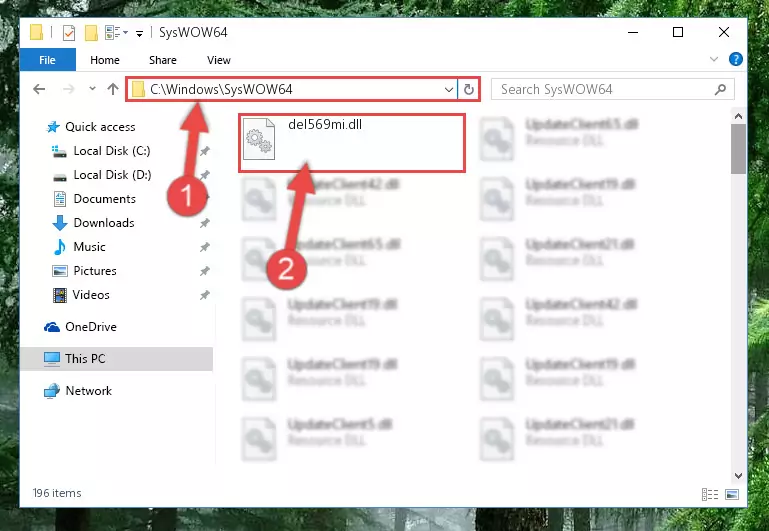The width and height of the screenshot is (769, 531).
Task: Click the del569mi.dll gear file icon
Action: click(259, 139)
